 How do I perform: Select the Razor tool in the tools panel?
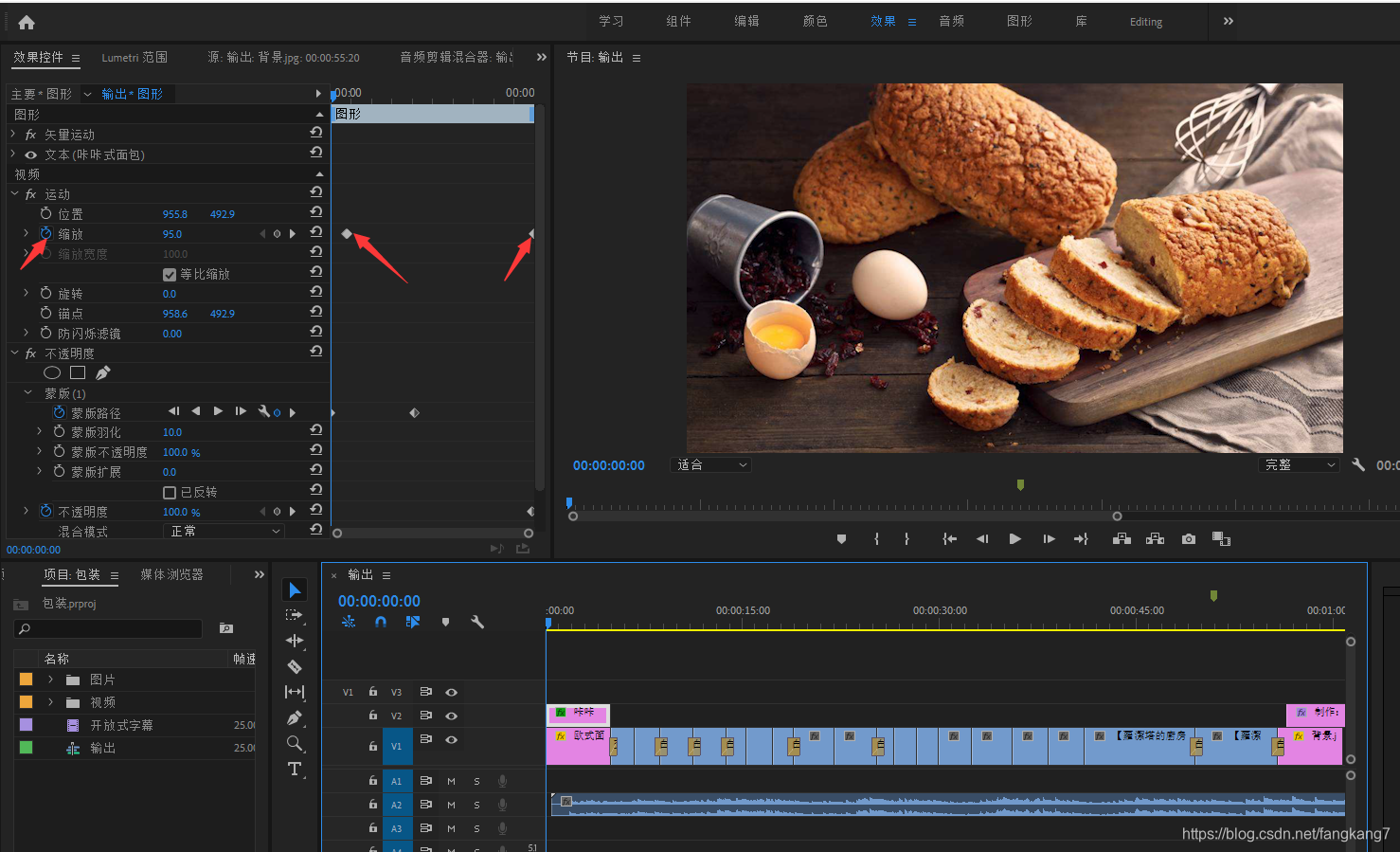[x=295, y=666]
